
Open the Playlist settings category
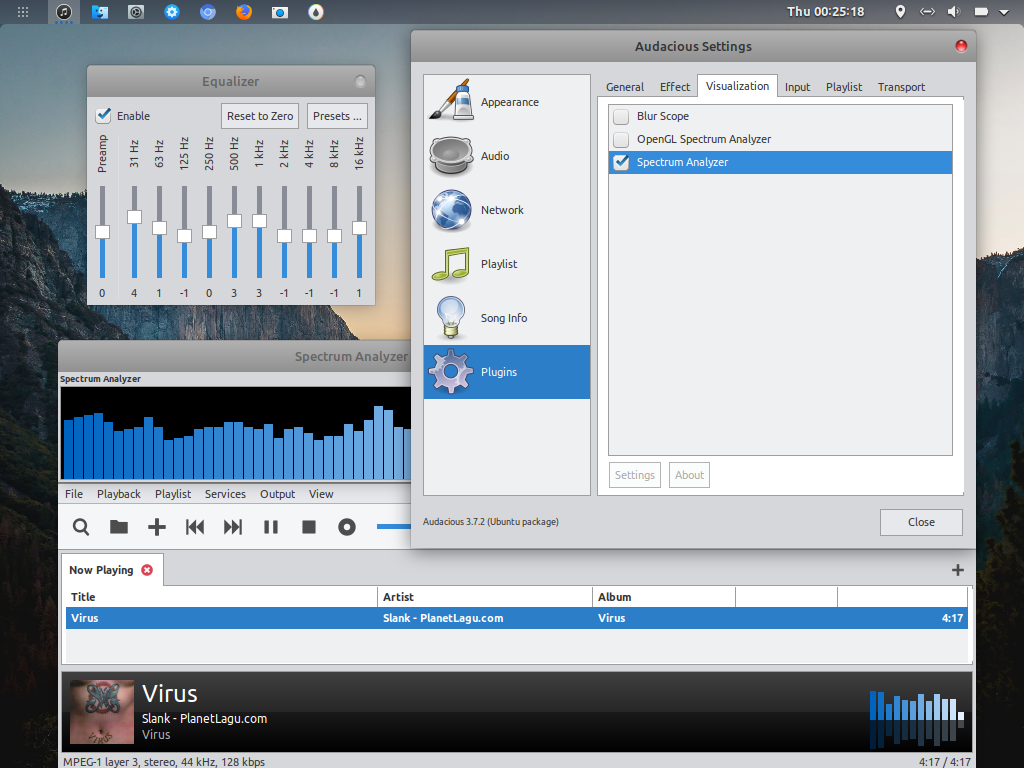[x=506, y=264]
